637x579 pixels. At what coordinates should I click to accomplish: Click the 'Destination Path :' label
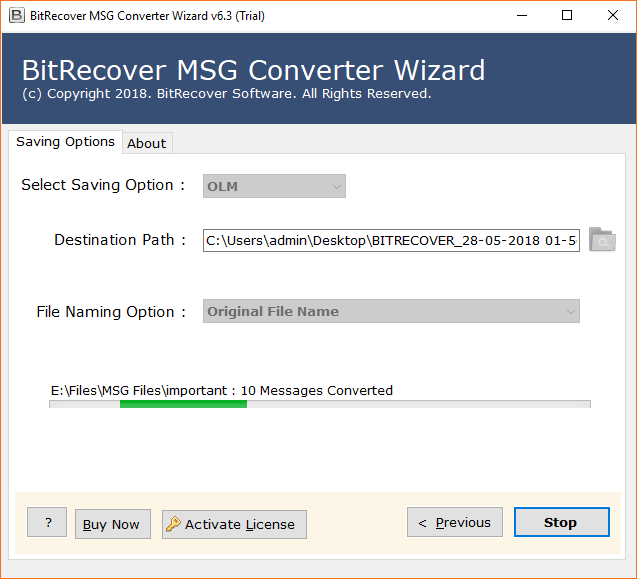pos(120,240)
